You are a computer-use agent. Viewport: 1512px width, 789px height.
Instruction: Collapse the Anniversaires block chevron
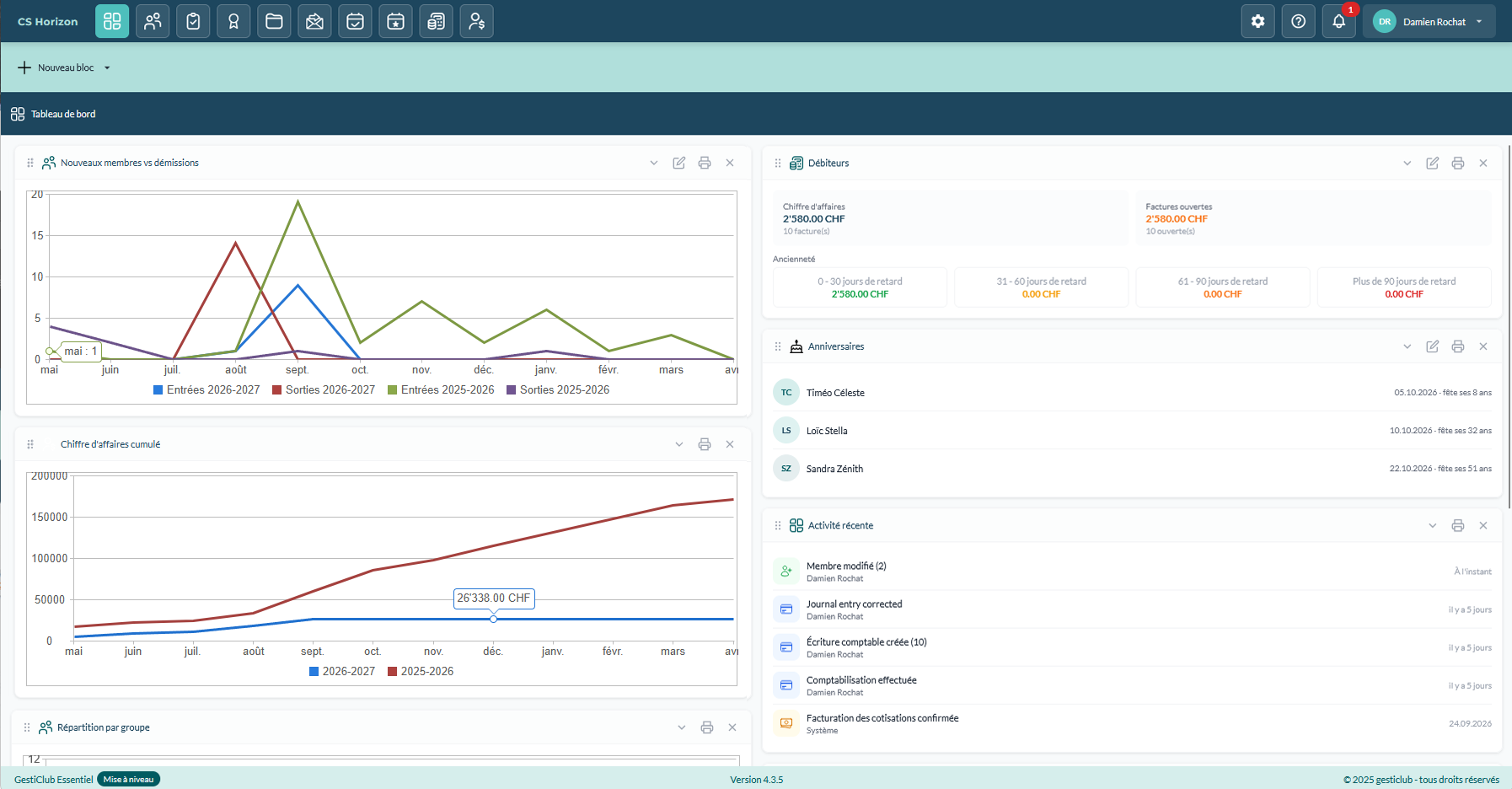pos(1407,346)
